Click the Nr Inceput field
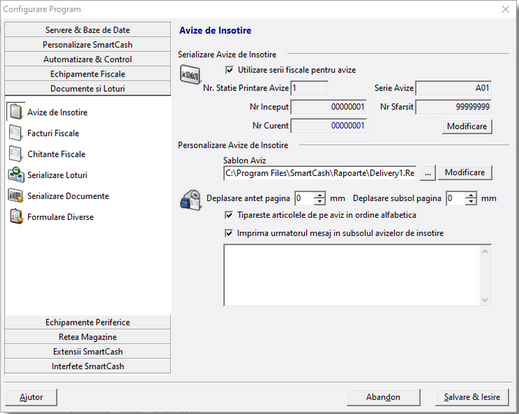The width and height of the screenshot is (519, 414). click(329, 107)
